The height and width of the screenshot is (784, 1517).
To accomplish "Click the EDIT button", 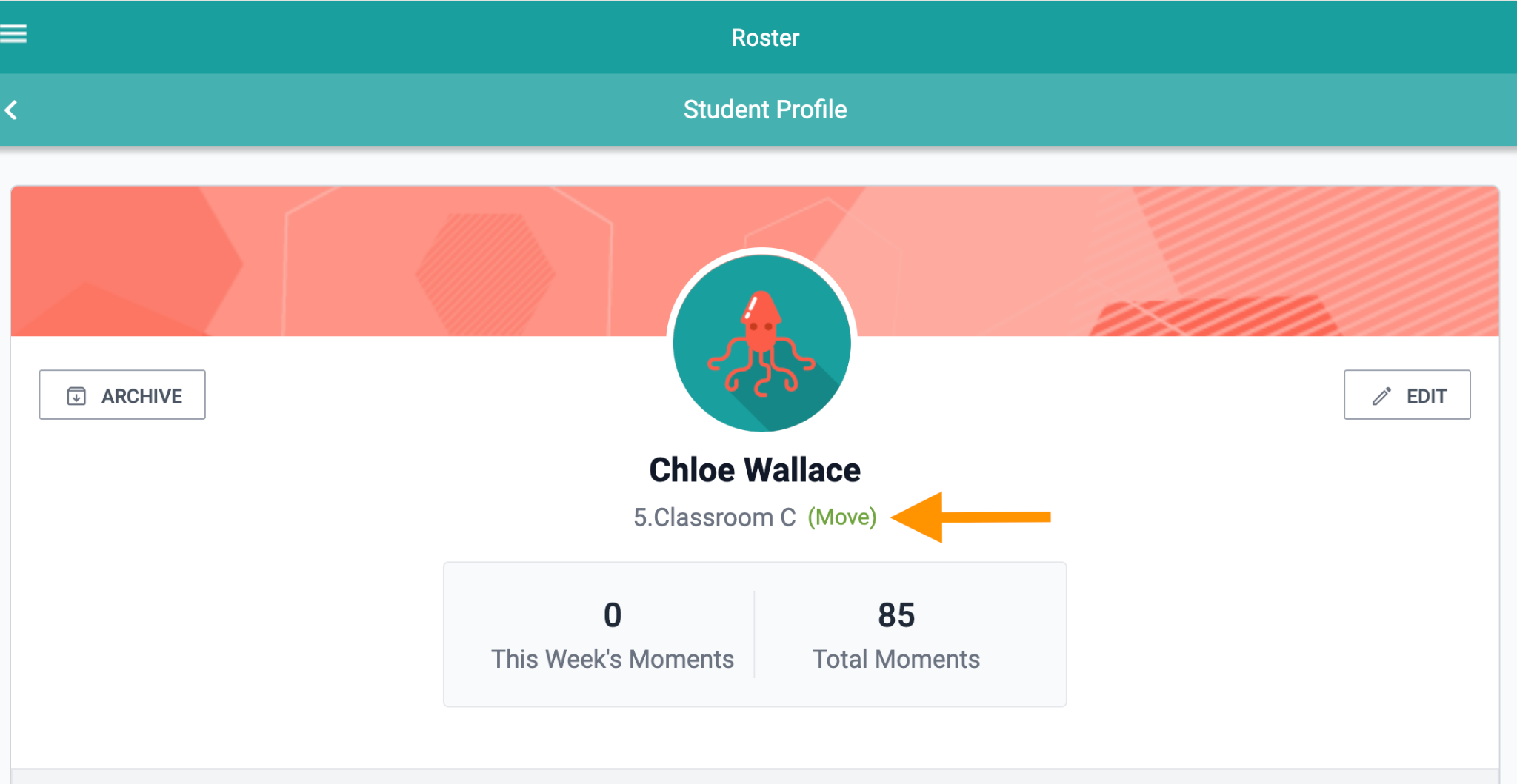I will (x=1407, y=395).
